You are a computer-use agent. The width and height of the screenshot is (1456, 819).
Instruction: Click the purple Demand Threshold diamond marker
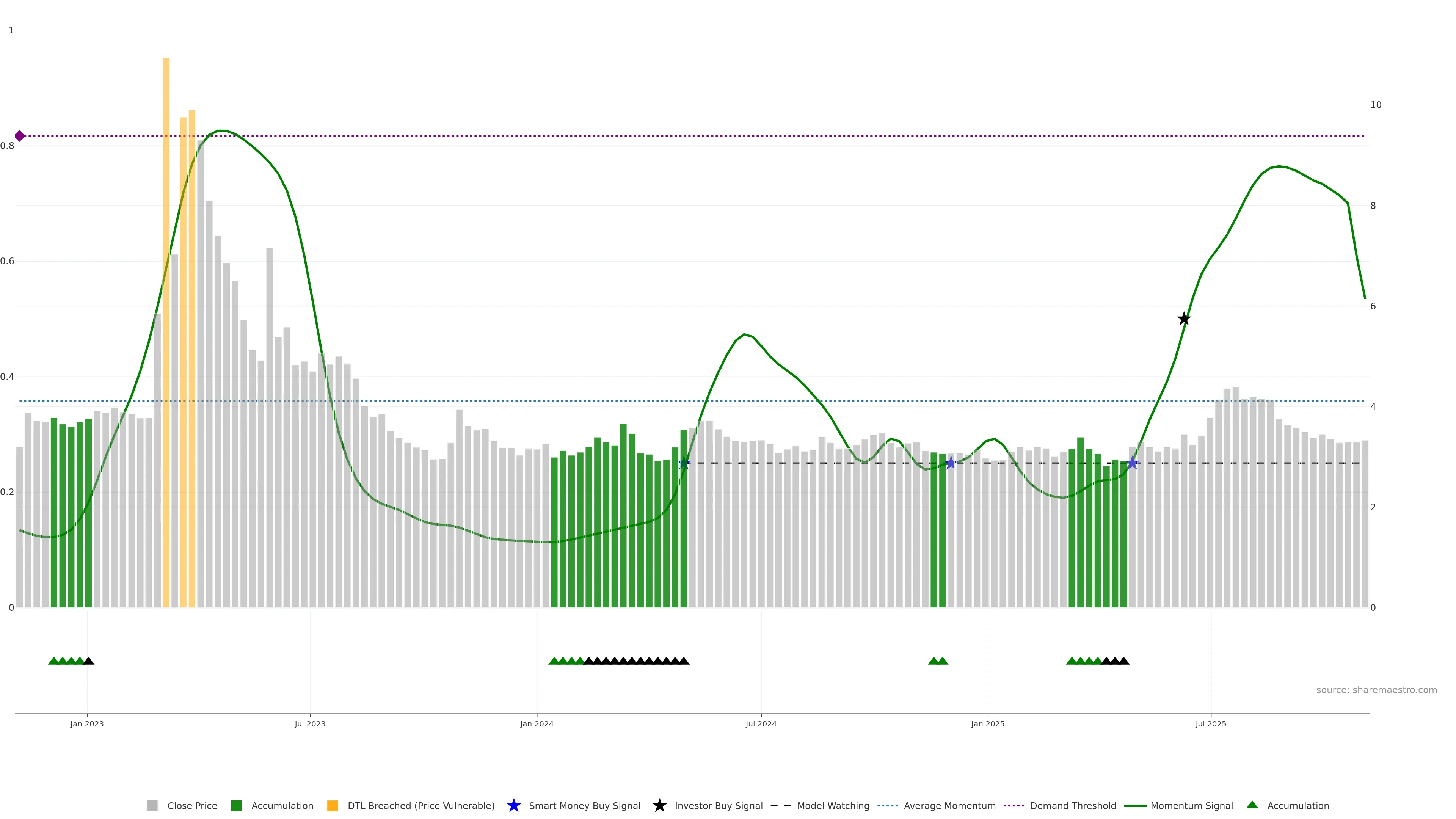coord(20,136)
